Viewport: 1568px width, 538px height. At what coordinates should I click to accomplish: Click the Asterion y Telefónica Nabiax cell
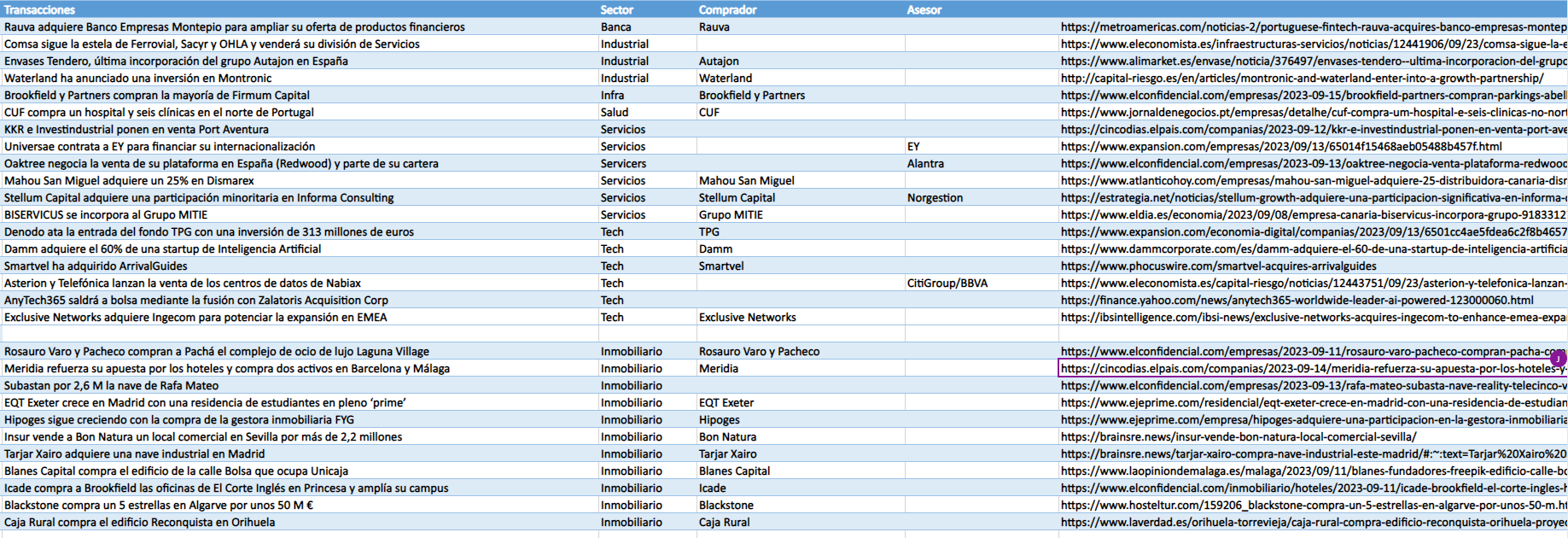(x=299, y=283)
